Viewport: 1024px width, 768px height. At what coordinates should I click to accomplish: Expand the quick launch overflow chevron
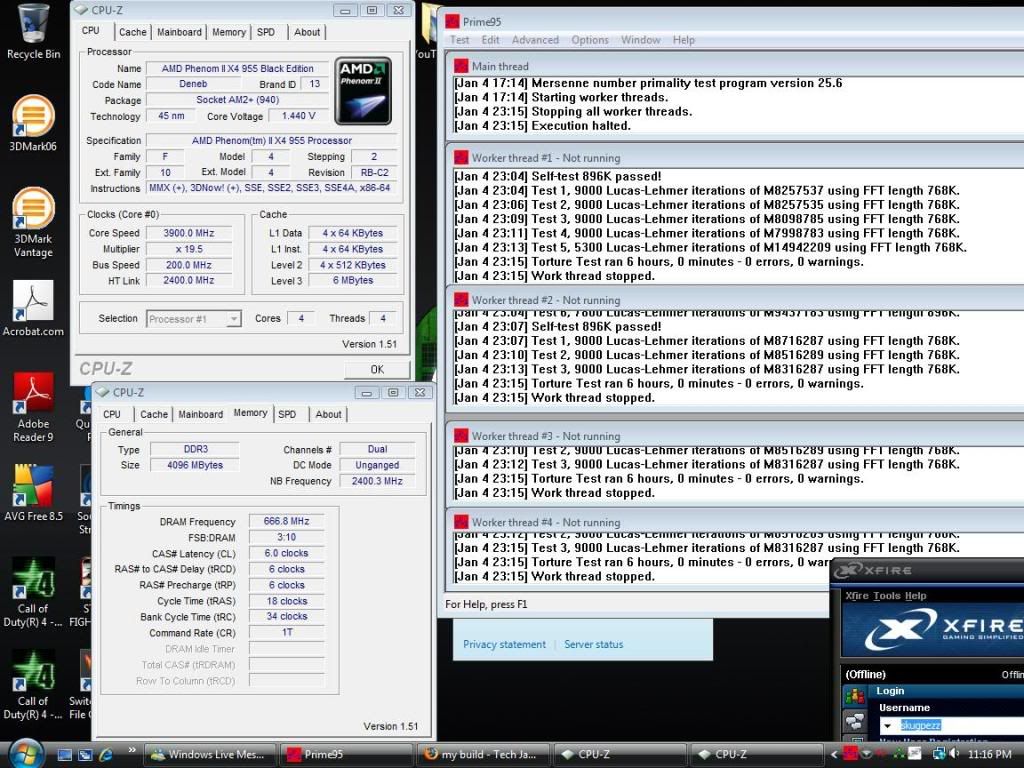(x=131, y=749)
